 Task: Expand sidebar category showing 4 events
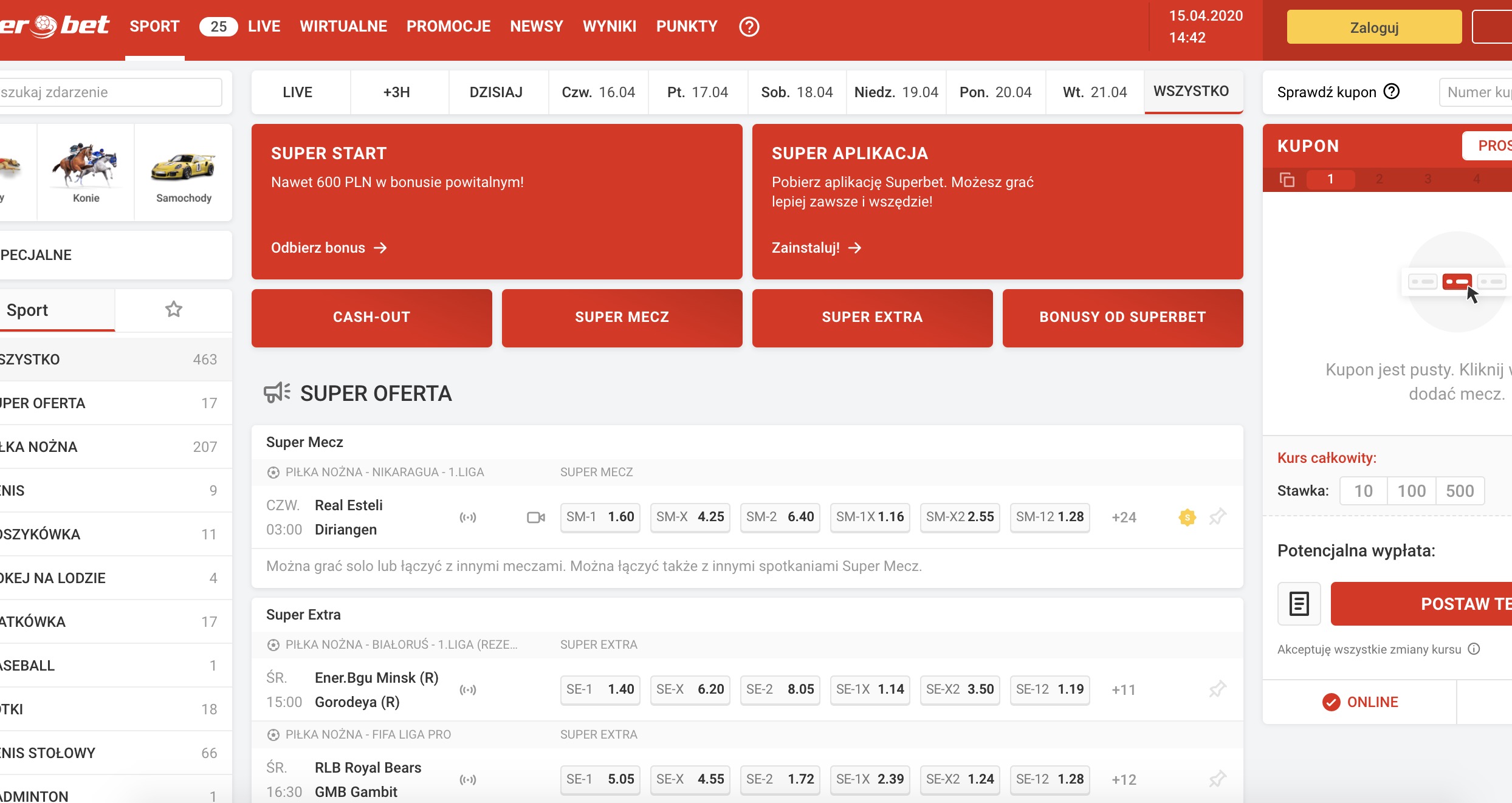115,578
